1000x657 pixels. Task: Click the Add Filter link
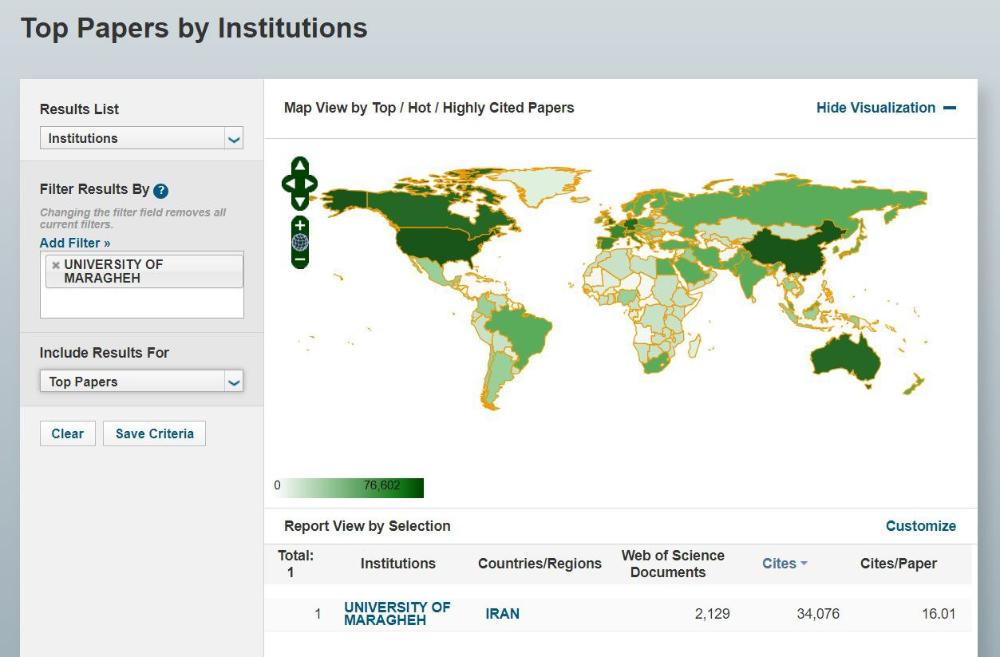75,243
